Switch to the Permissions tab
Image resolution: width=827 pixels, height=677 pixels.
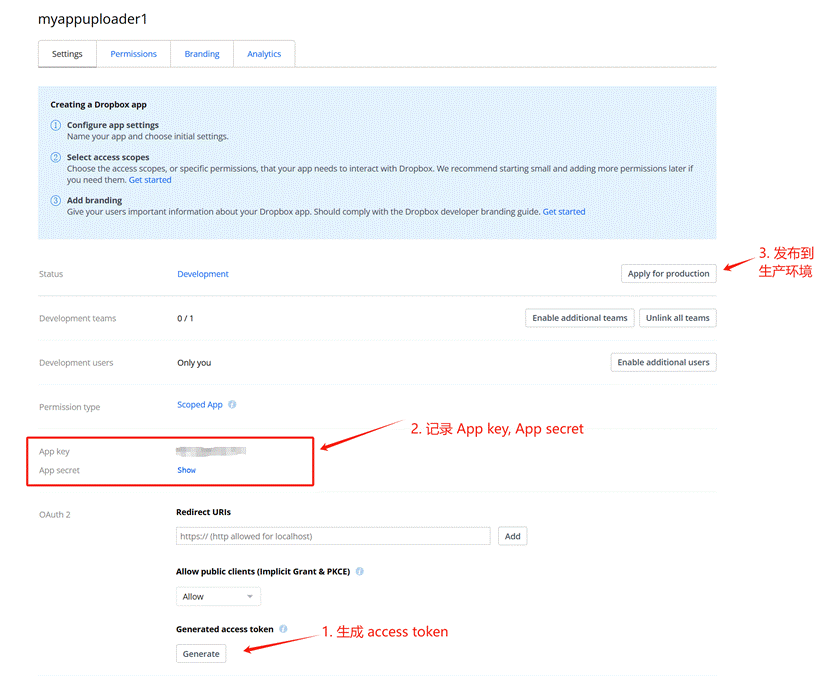pyautogui.click(x=133, y=54)
